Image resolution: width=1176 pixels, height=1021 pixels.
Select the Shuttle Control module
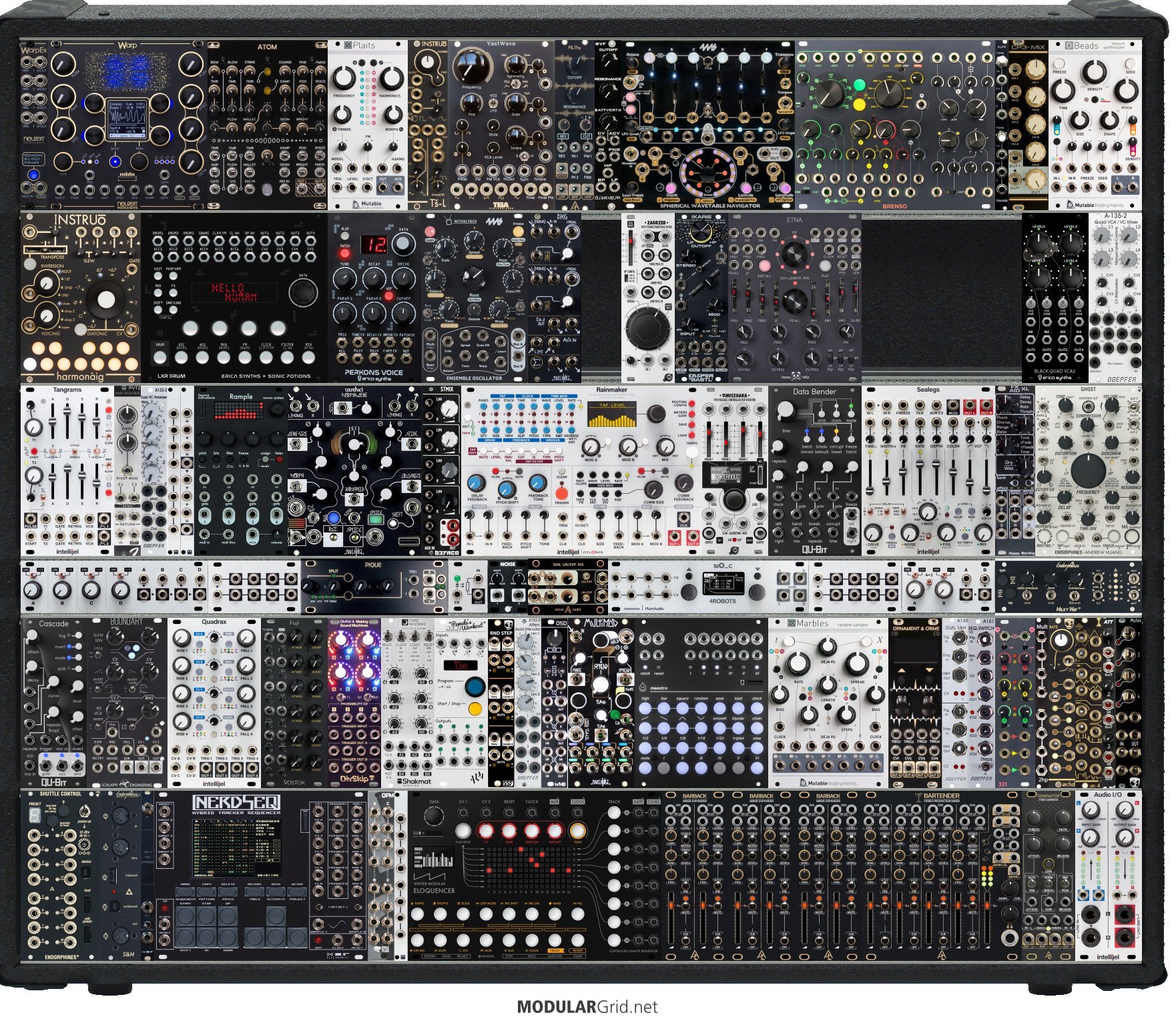[61, 876]
